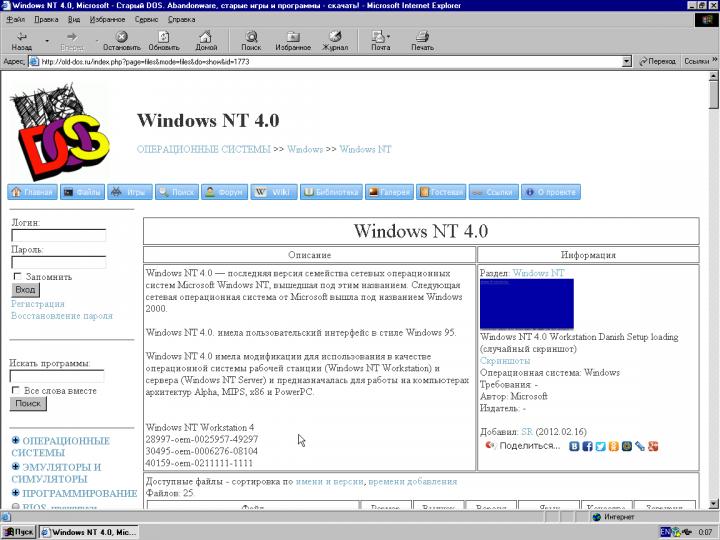The height and width of the screenshot is (540, 720).
Task: Click the blue setup screenshot thumbnail
Action: 527,304
